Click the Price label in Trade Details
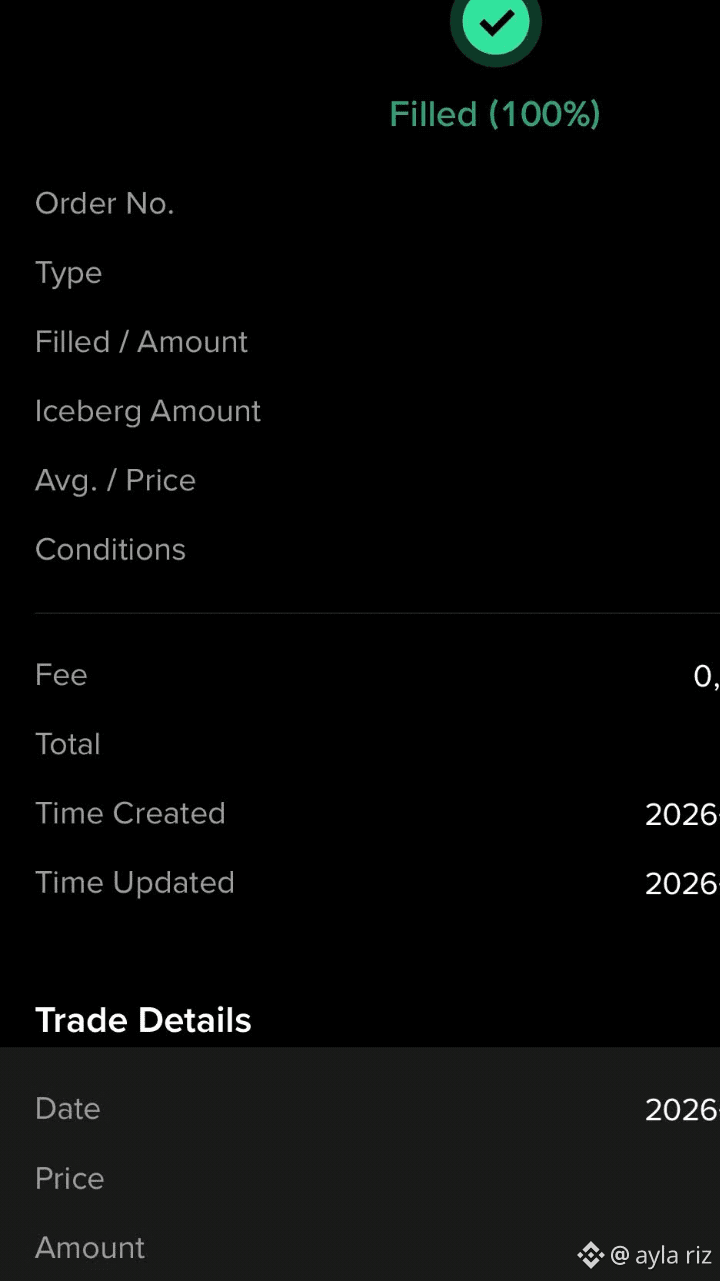 pos(70,1179)
